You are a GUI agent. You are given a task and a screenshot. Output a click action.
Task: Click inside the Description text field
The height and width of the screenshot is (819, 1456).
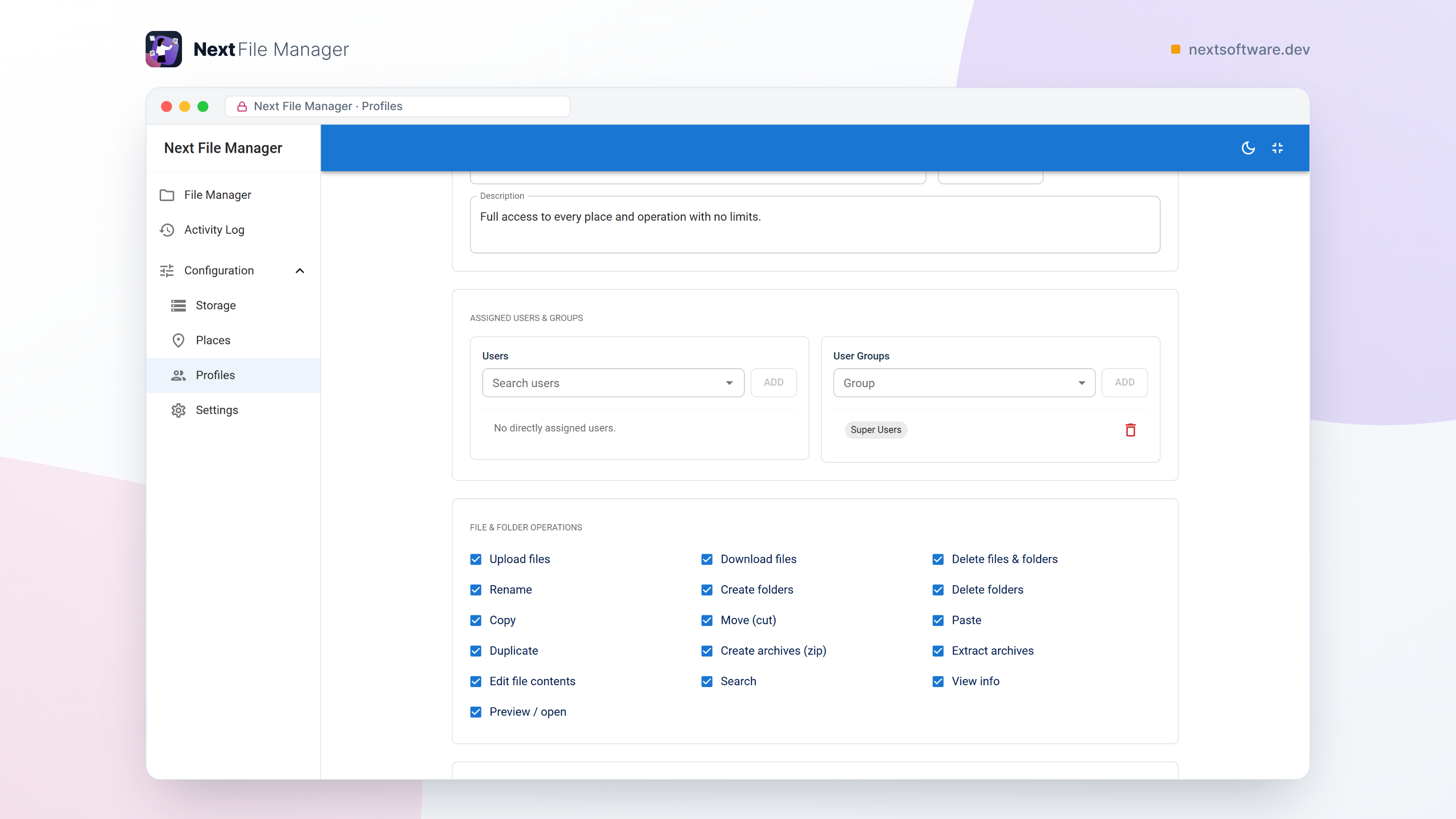815,225
